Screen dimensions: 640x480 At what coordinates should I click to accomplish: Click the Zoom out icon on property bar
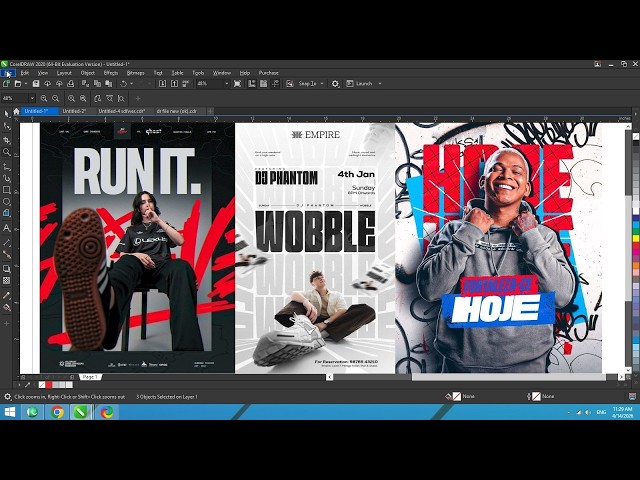point(56,98)
